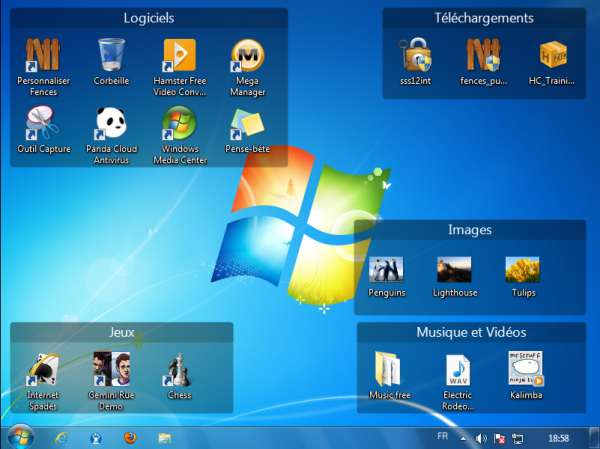Launch Hamster Free Video Converter
The width and height of the screenshot is (600, 449).
tap(179, 57)
